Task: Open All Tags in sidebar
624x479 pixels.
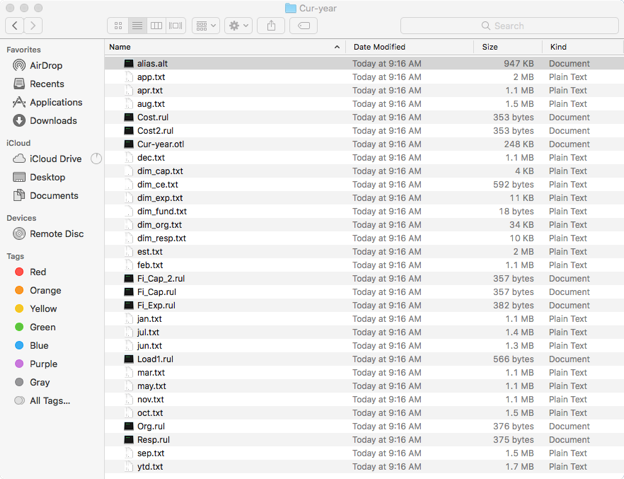Action: (x=49, y=401)
